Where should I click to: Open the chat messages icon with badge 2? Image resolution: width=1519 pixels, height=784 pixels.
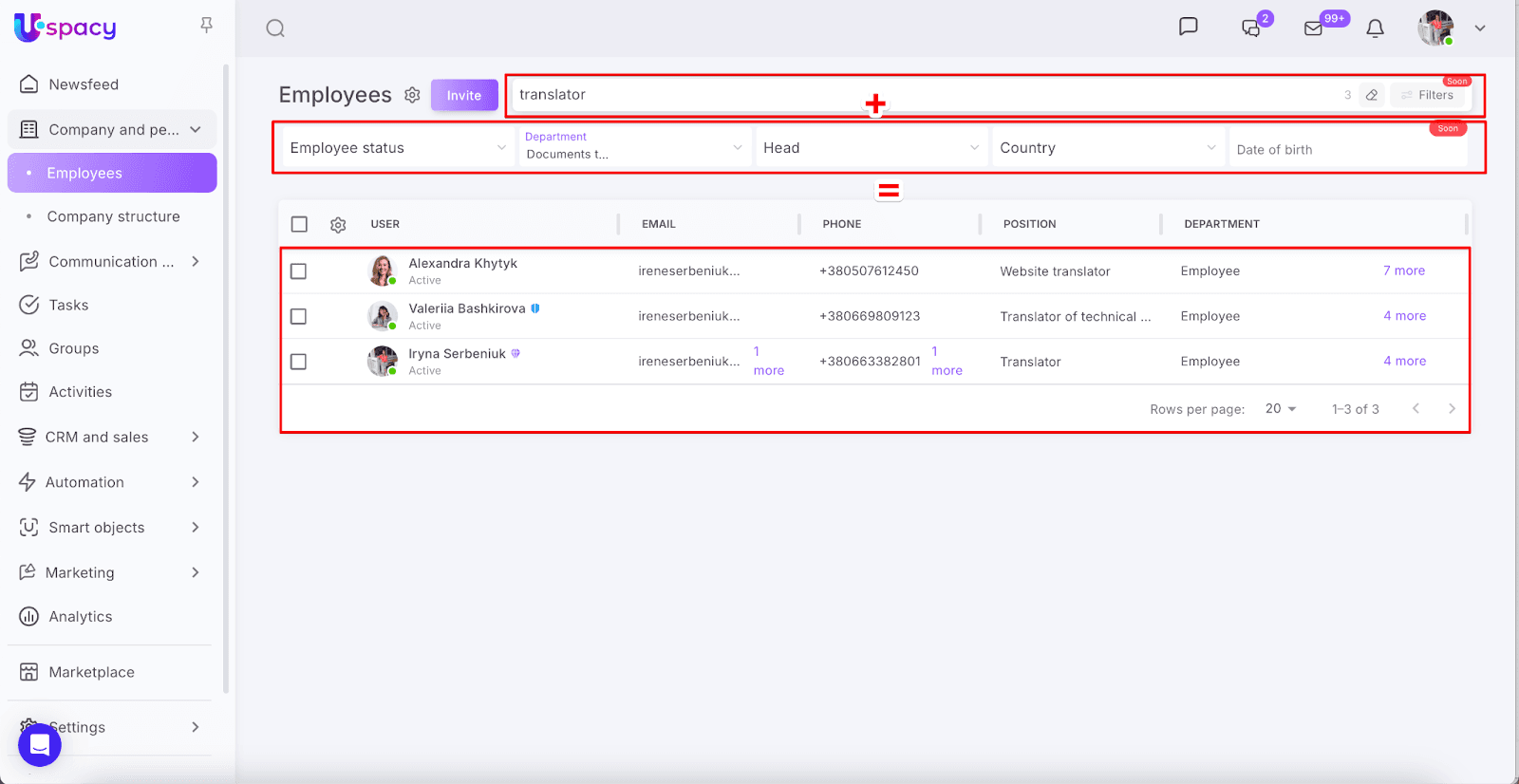(x=1251, y=28)
